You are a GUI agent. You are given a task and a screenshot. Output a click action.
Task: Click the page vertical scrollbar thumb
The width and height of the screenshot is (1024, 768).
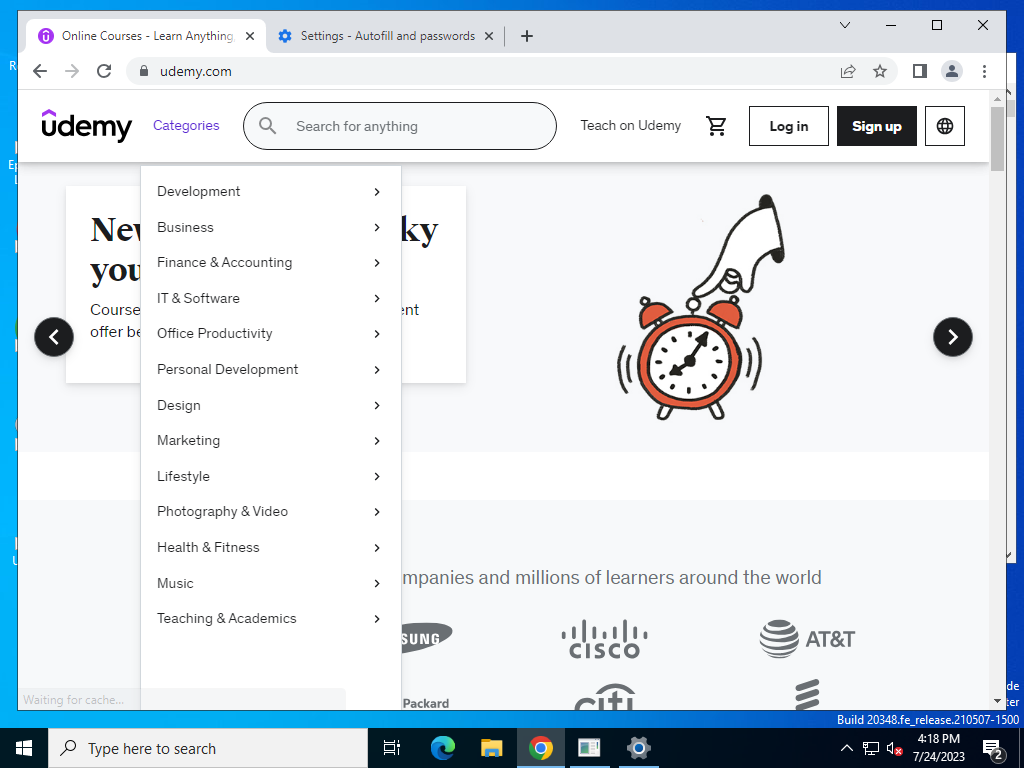click(997, 138)
